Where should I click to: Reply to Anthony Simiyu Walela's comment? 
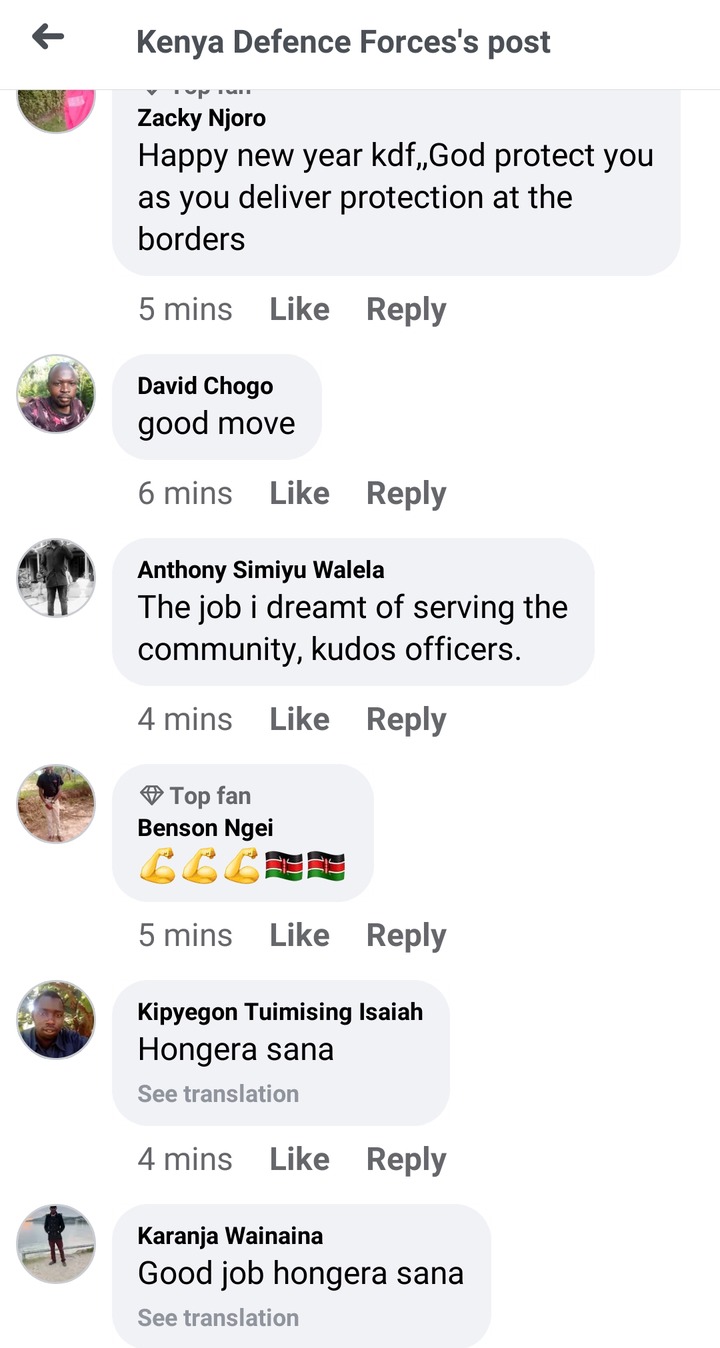click(406, 719)
